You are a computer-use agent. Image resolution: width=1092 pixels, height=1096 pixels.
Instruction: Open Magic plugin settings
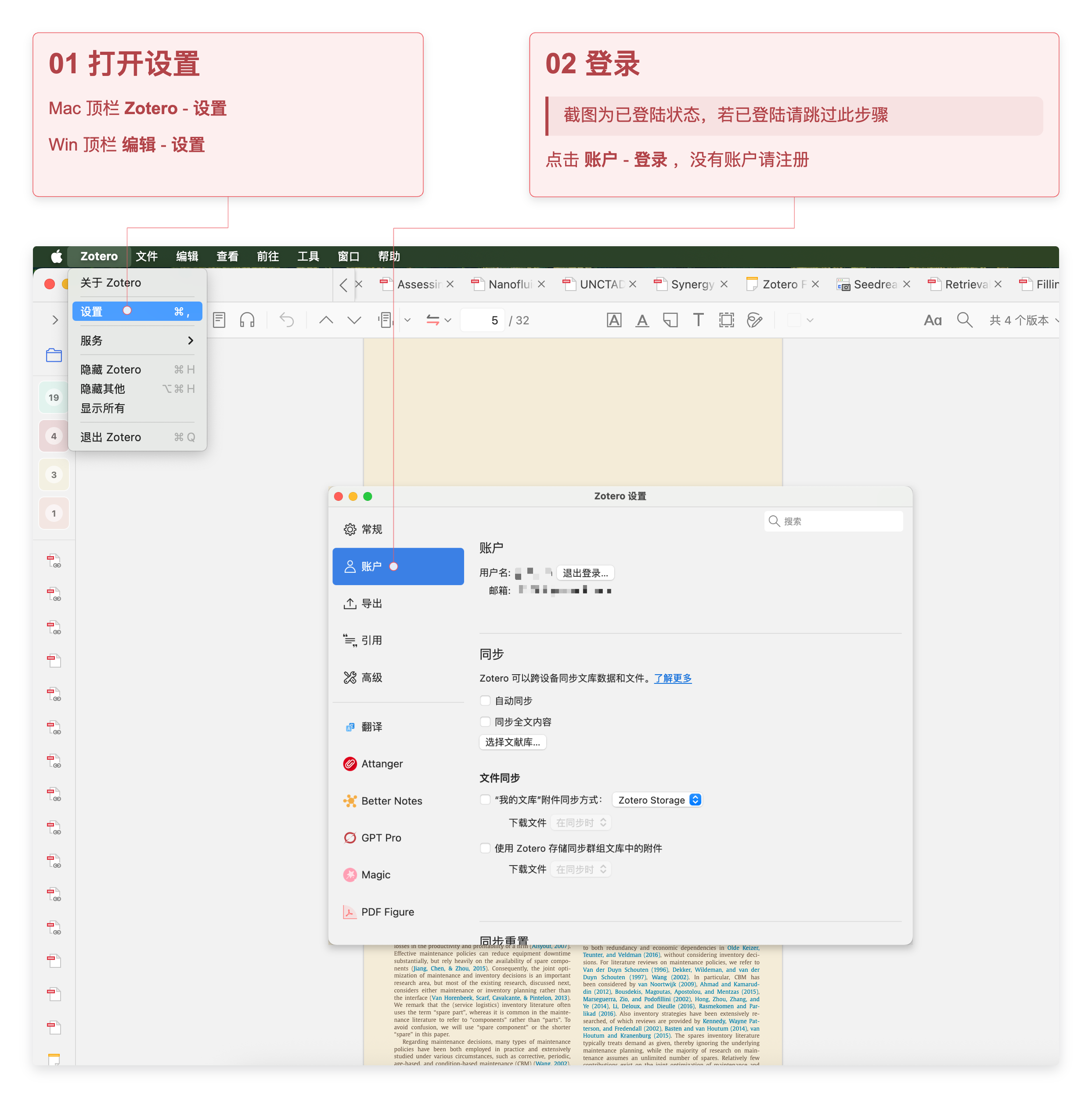click(398, 875)
